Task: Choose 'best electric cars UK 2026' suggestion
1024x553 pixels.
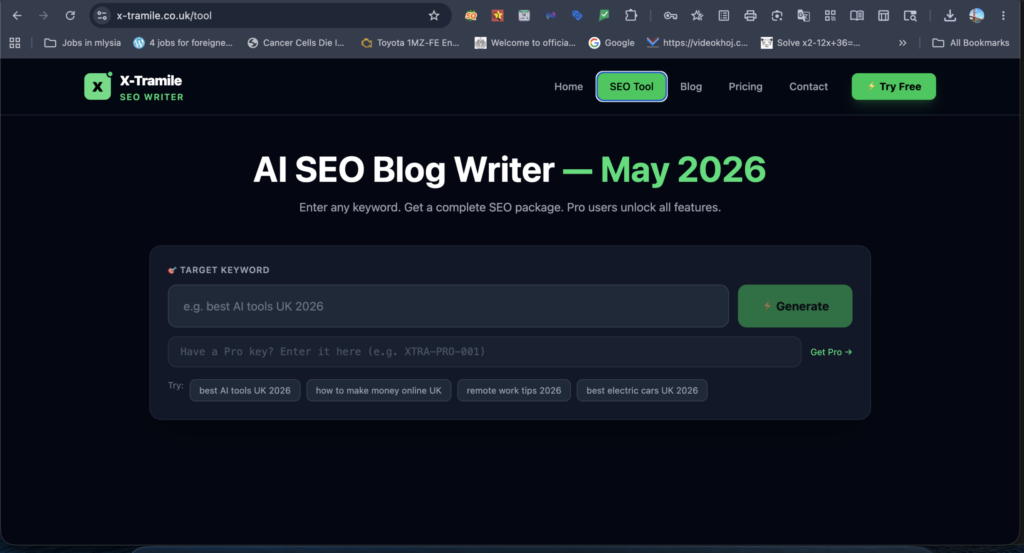Action: click(642, 390)
